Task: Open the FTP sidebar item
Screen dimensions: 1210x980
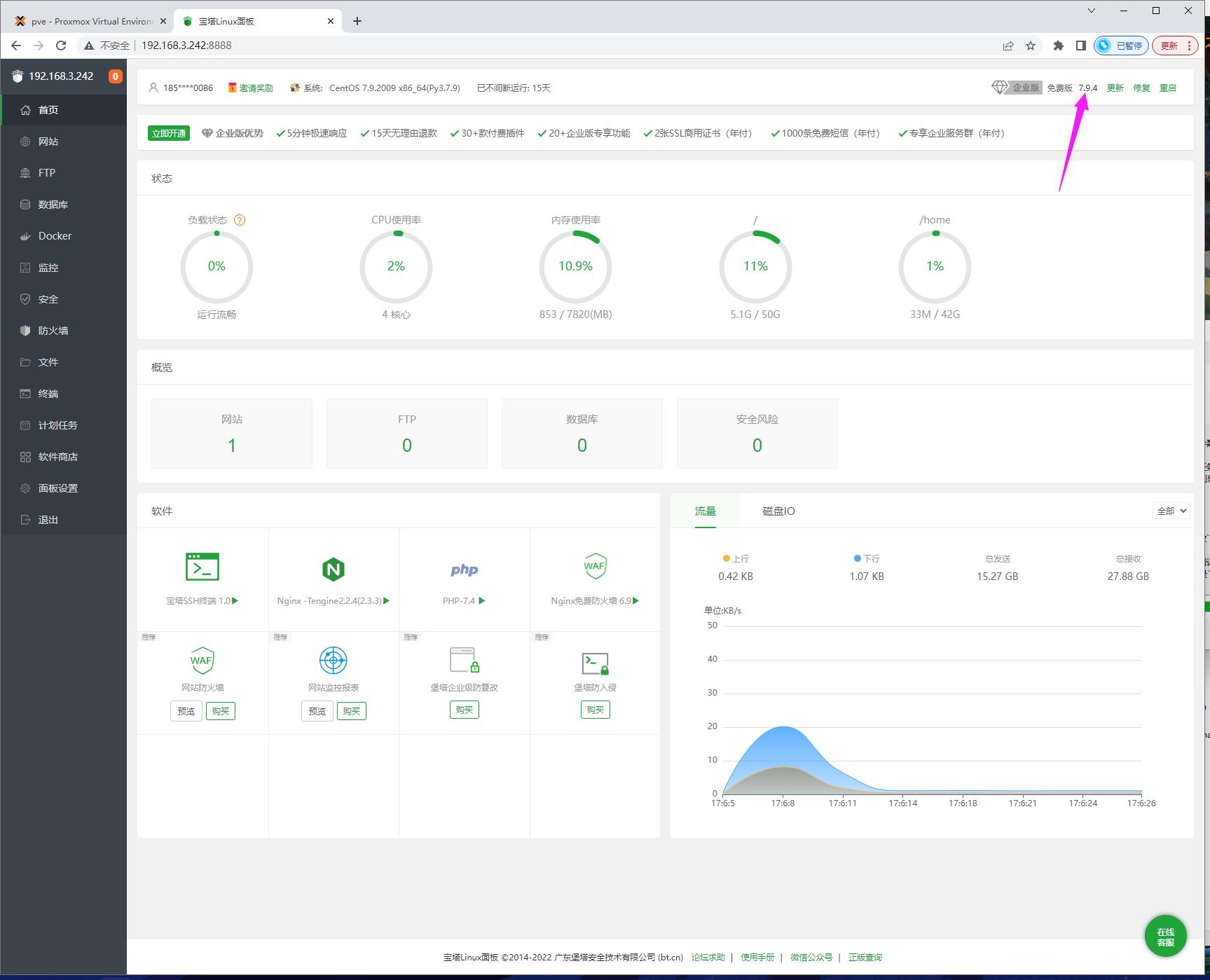Action: 64,173
